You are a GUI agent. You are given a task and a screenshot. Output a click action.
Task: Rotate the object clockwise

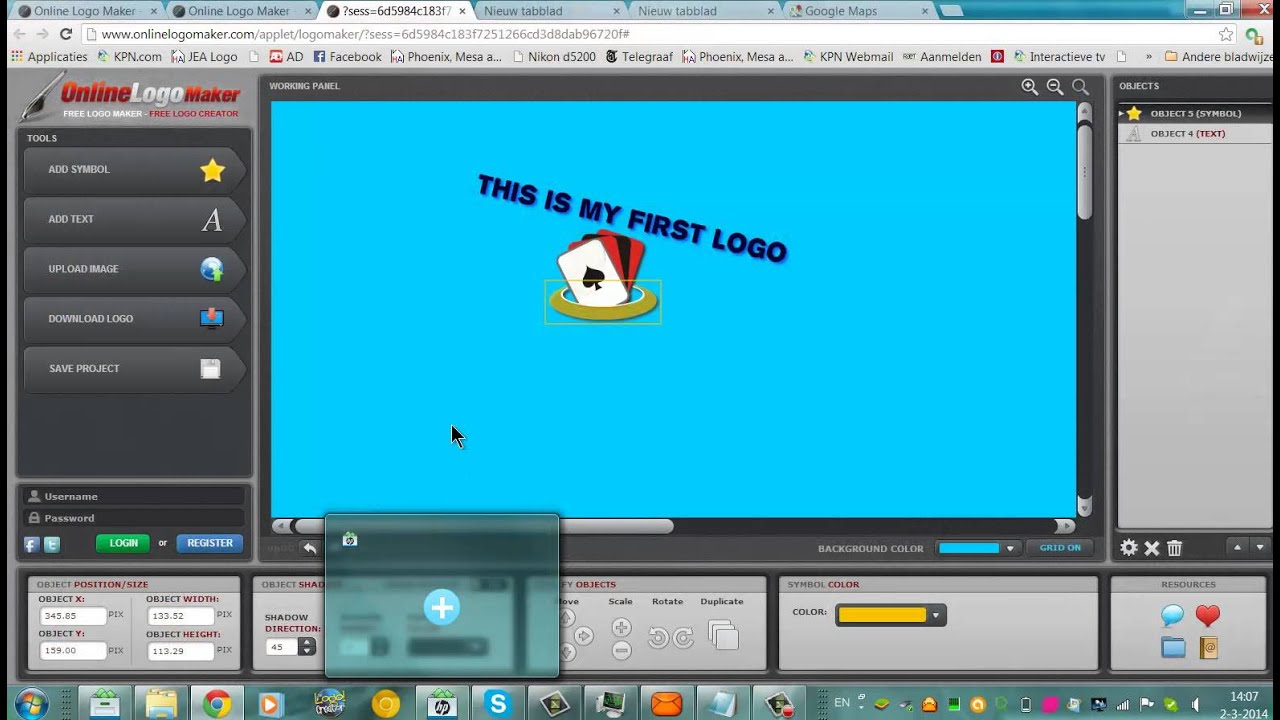coord(683,637)
